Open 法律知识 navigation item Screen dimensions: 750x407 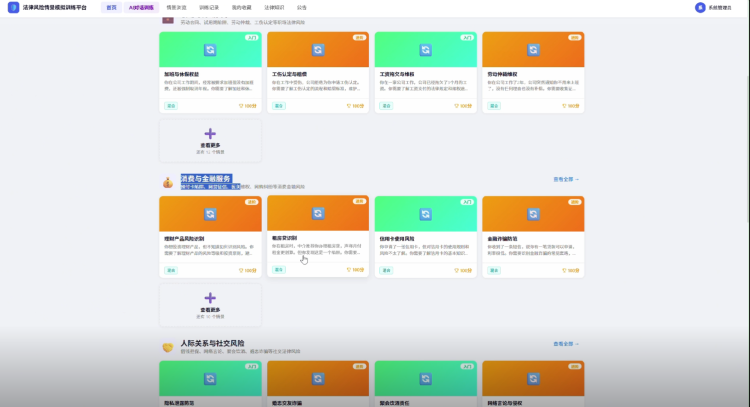click(274, 8)
